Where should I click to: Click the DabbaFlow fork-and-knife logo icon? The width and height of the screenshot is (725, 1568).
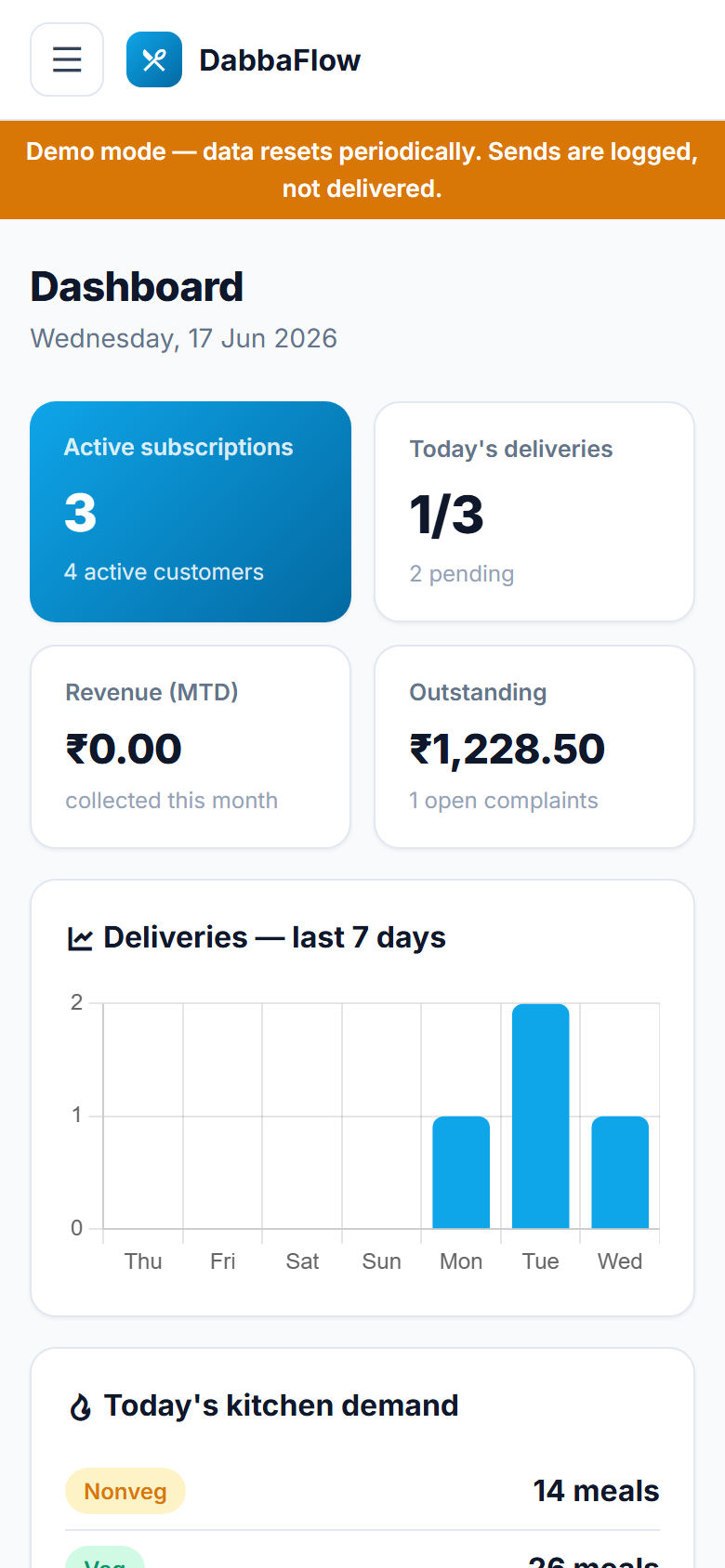(x=154, y=59)
